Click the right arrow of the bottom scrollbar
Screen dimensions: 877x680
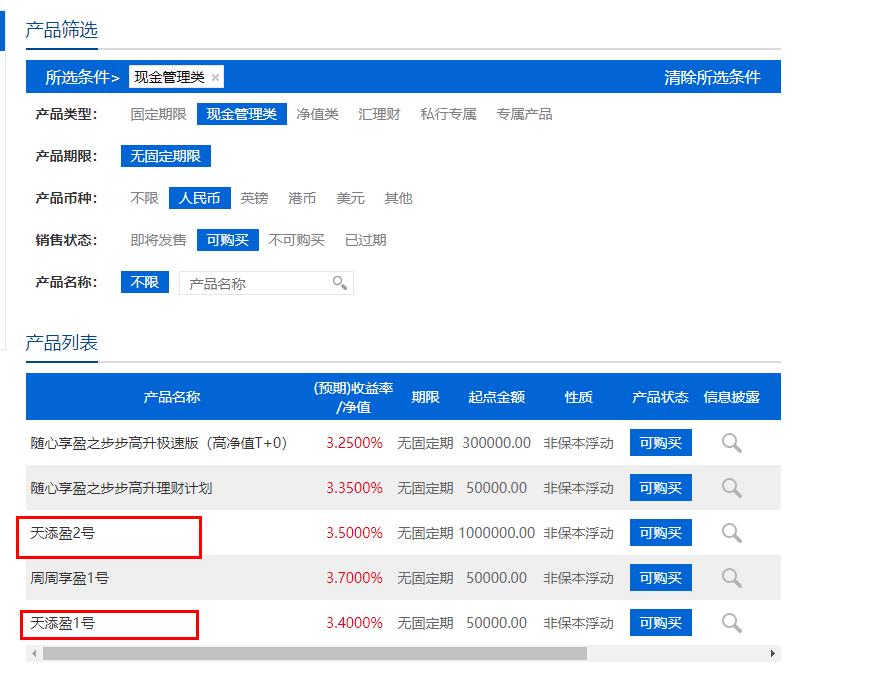[x=770, y=652]
